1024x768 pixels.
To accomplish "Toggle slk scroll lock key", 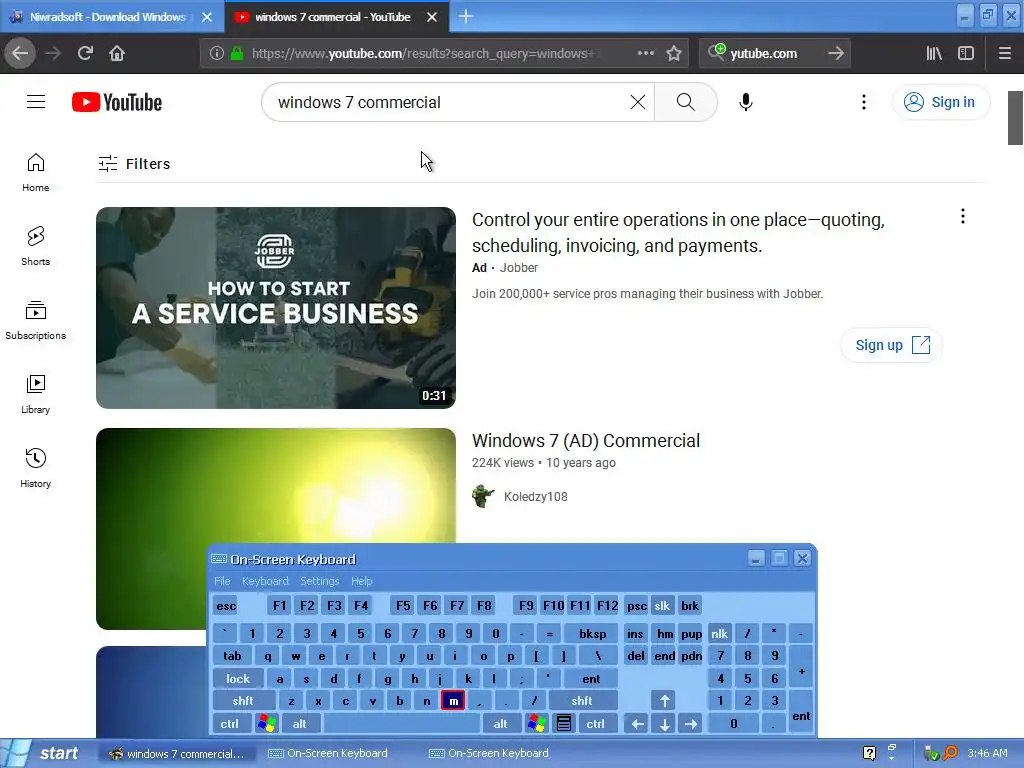I will [662, 605].
